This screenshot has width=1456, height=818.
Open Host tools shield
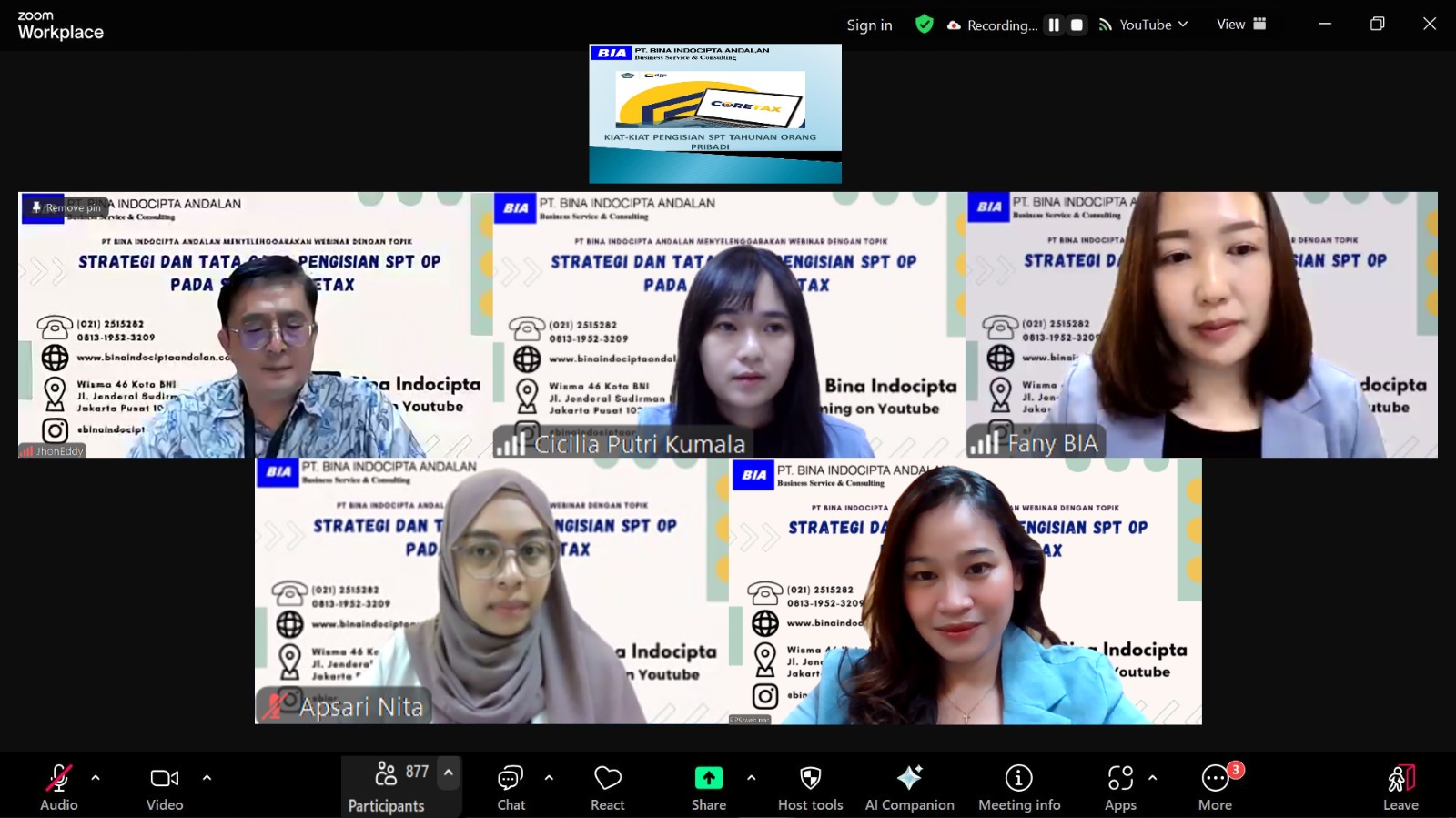pyautogui.click(x=810, y=787)
